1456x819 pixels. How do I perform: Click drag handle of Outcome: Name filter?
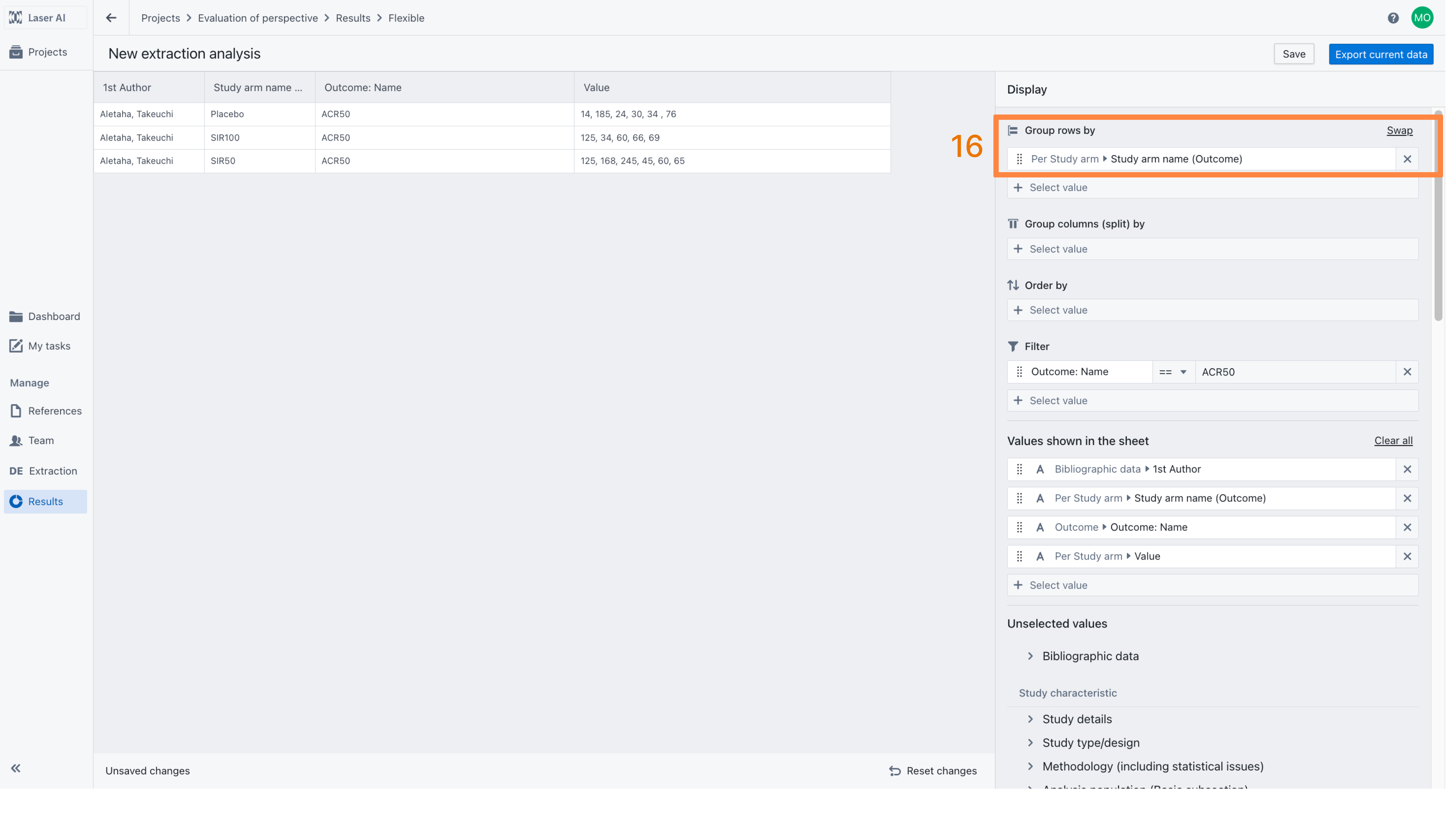pos(1019,372)
